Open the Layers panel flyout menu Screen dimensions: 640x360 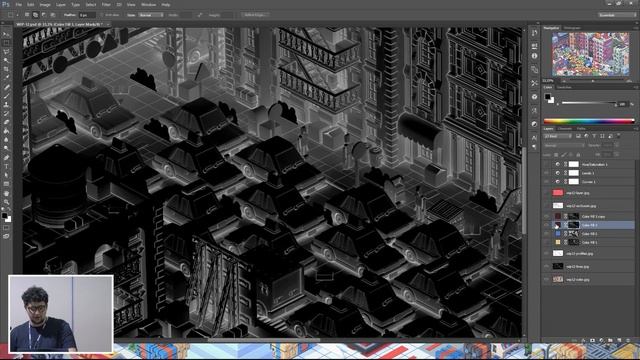(x=635, y=129)
